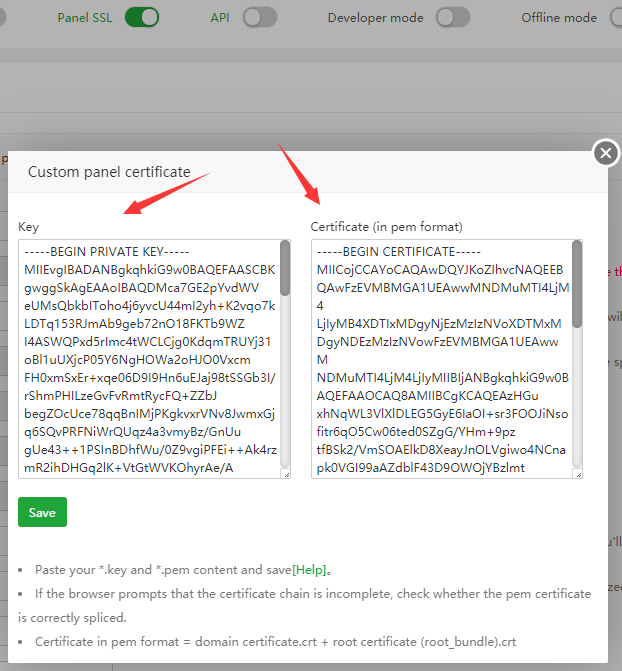622x671 pixels.
Task: Click the API label text
Action: [220, 18]
